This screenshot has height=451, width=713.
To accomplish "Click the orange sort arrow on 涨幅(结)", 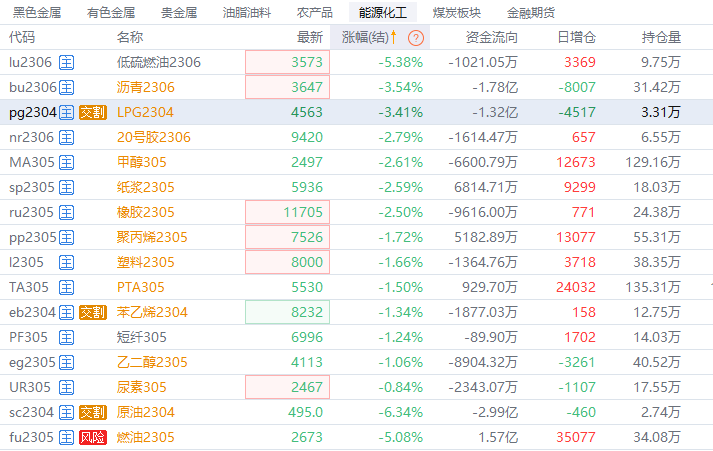I will [394, 37].
